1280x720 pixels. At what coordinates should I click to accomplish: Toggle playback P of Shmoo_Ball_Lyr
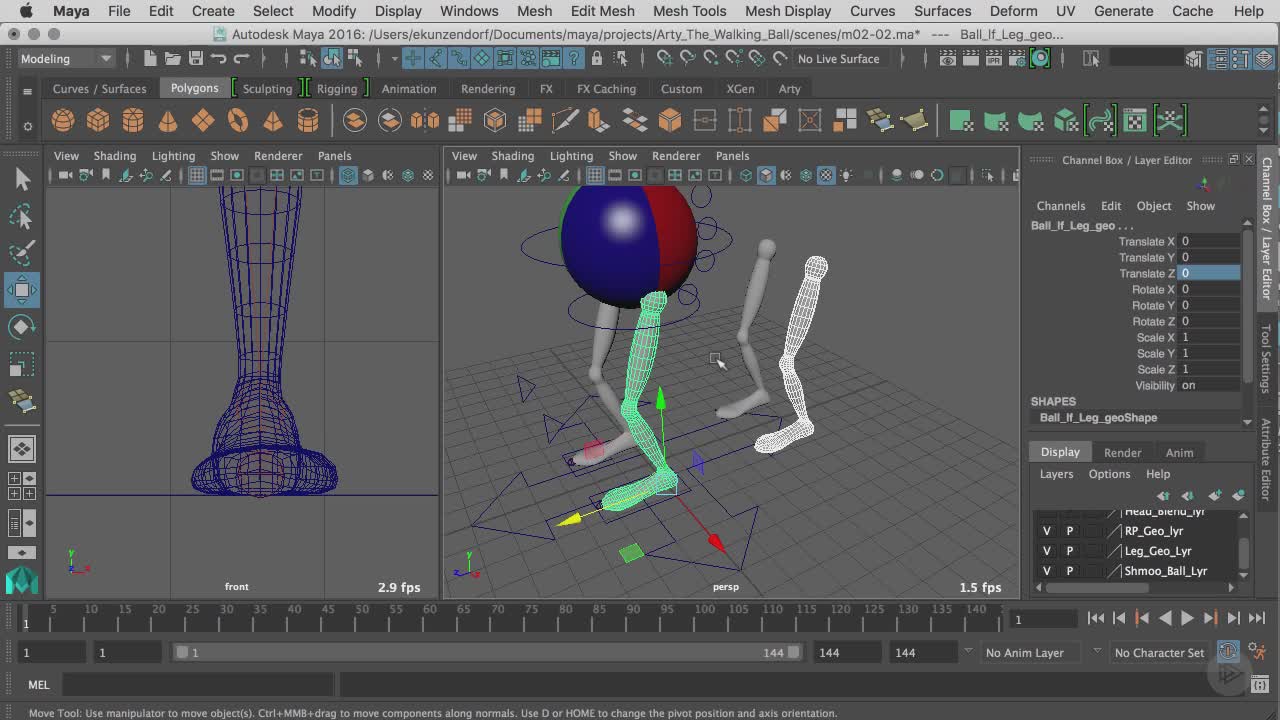tap(1069, 571)
